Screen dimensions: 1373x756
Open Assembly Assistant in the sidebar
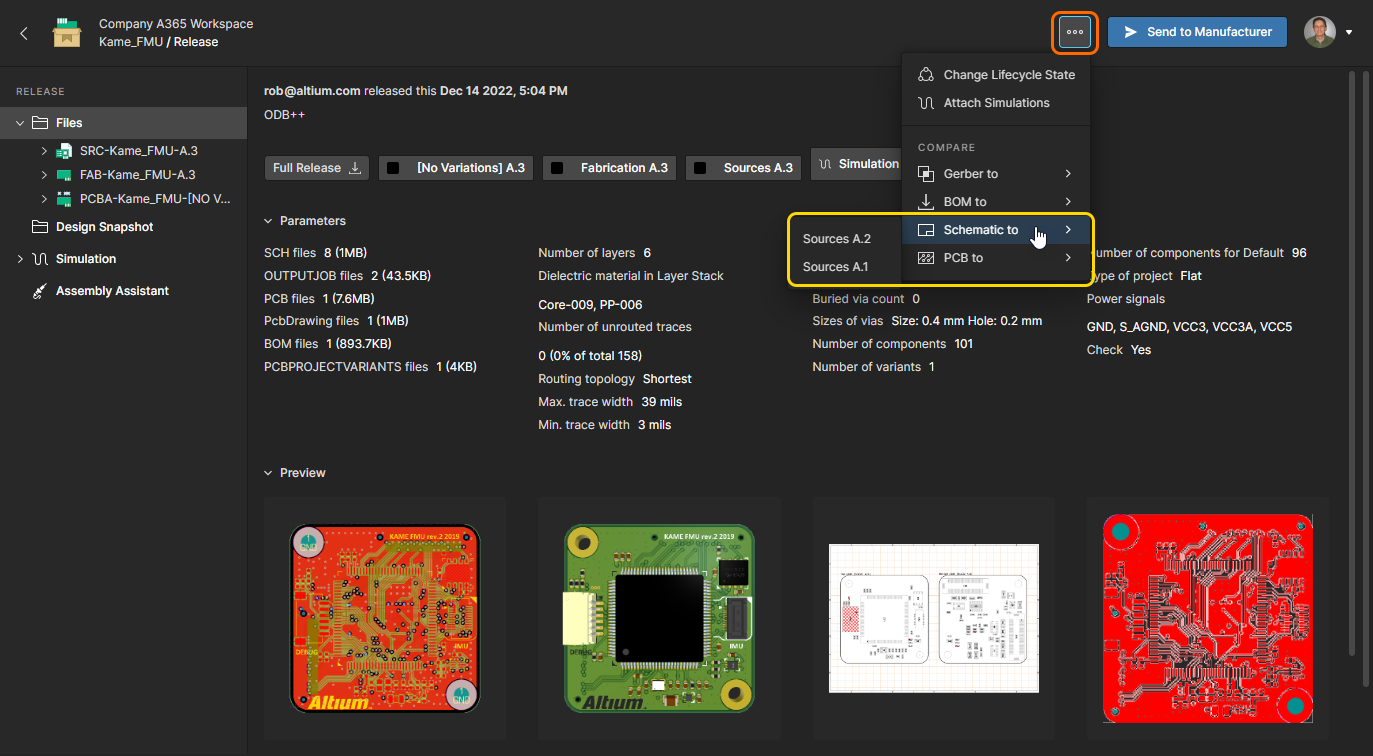pos(111,291)
